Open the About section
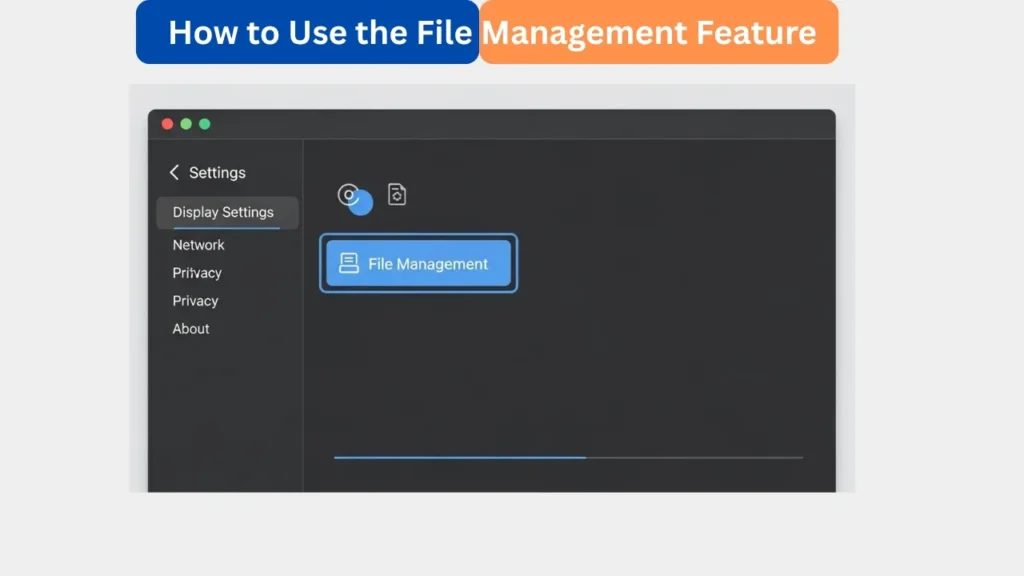 coord(190,328)
